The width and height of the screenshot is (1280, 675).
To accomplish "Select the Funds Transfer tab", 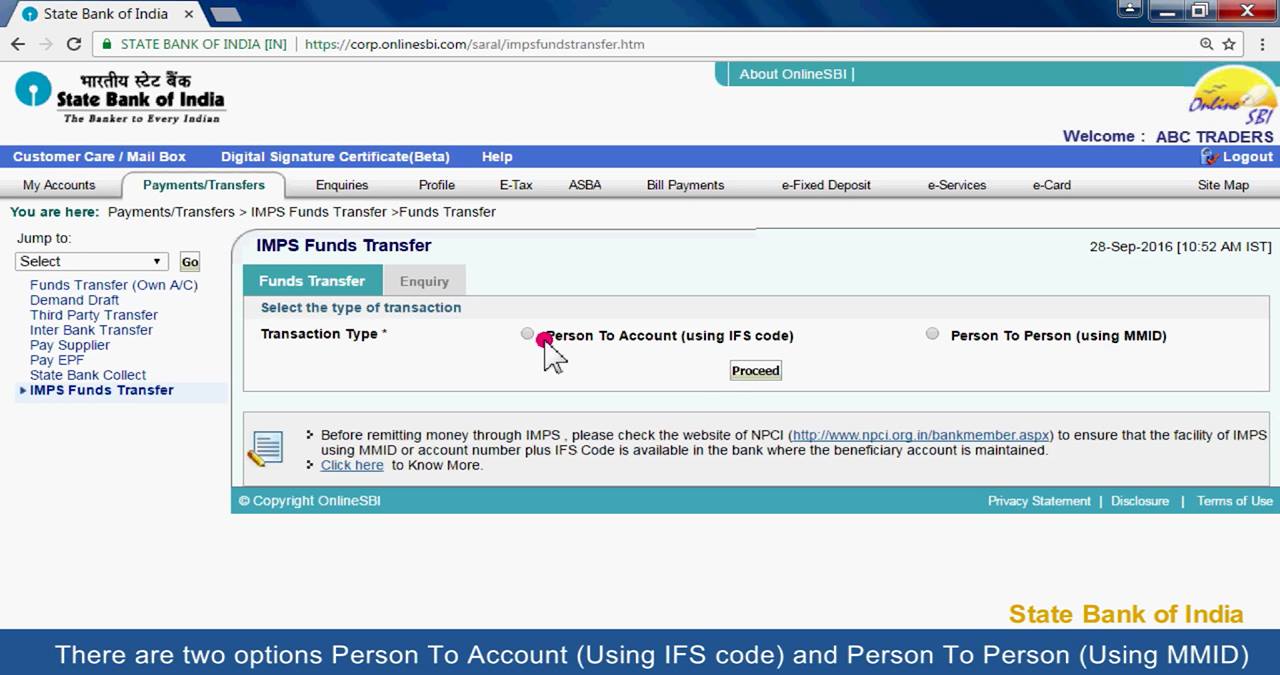I will click(312, 281).
